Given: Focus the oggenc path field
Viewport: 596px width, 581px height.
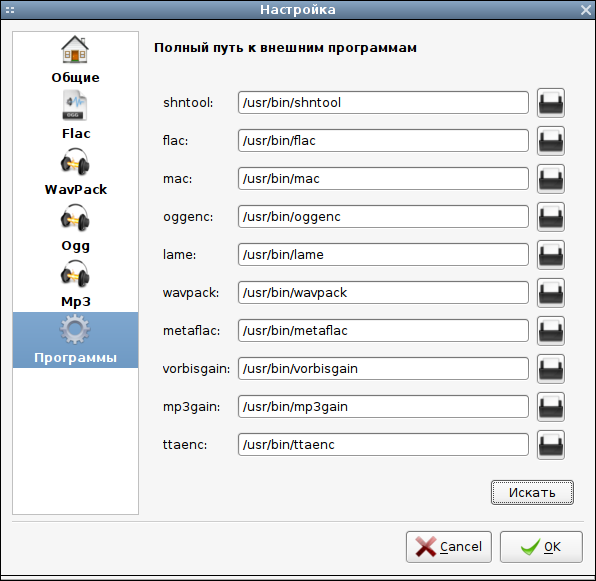Looking at the screenshot, I should pos(383,217).
